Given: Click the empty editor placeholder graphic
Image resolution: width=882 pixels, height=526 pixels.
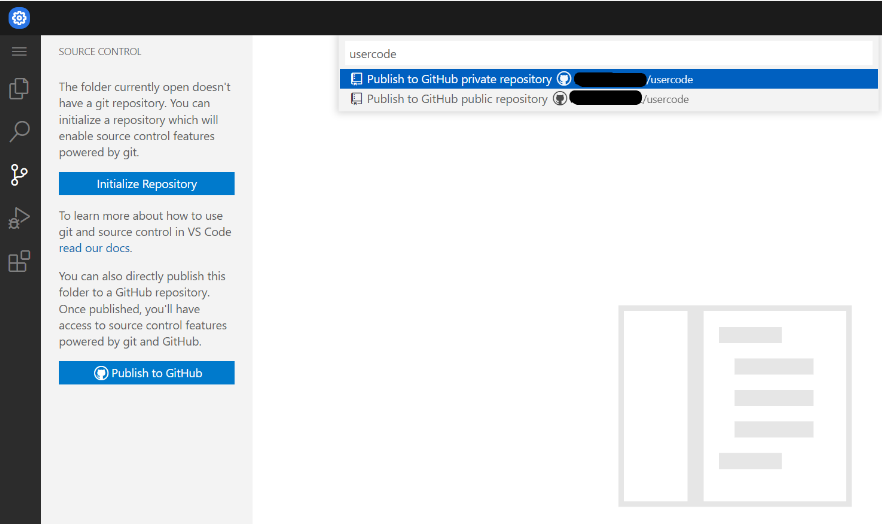Looking at the screenshot, I should [x=735, y=405].
